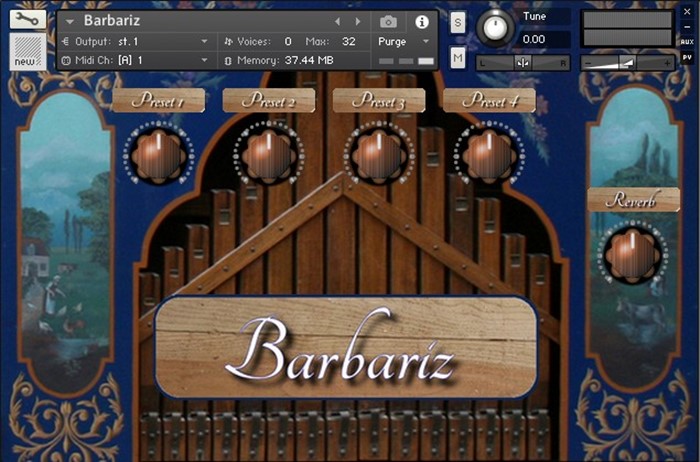Click the Tune knob
Viewport: 700px width, 462px height.
click(x=495, y=27)
